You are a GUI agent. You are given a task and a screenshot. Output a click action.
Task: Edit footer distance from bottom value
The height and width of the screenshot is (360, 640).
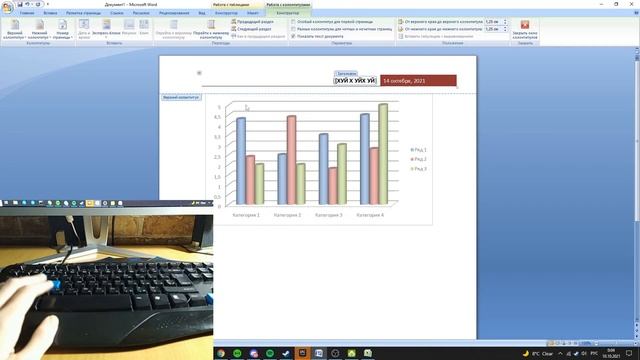click(x=493, y=29)
